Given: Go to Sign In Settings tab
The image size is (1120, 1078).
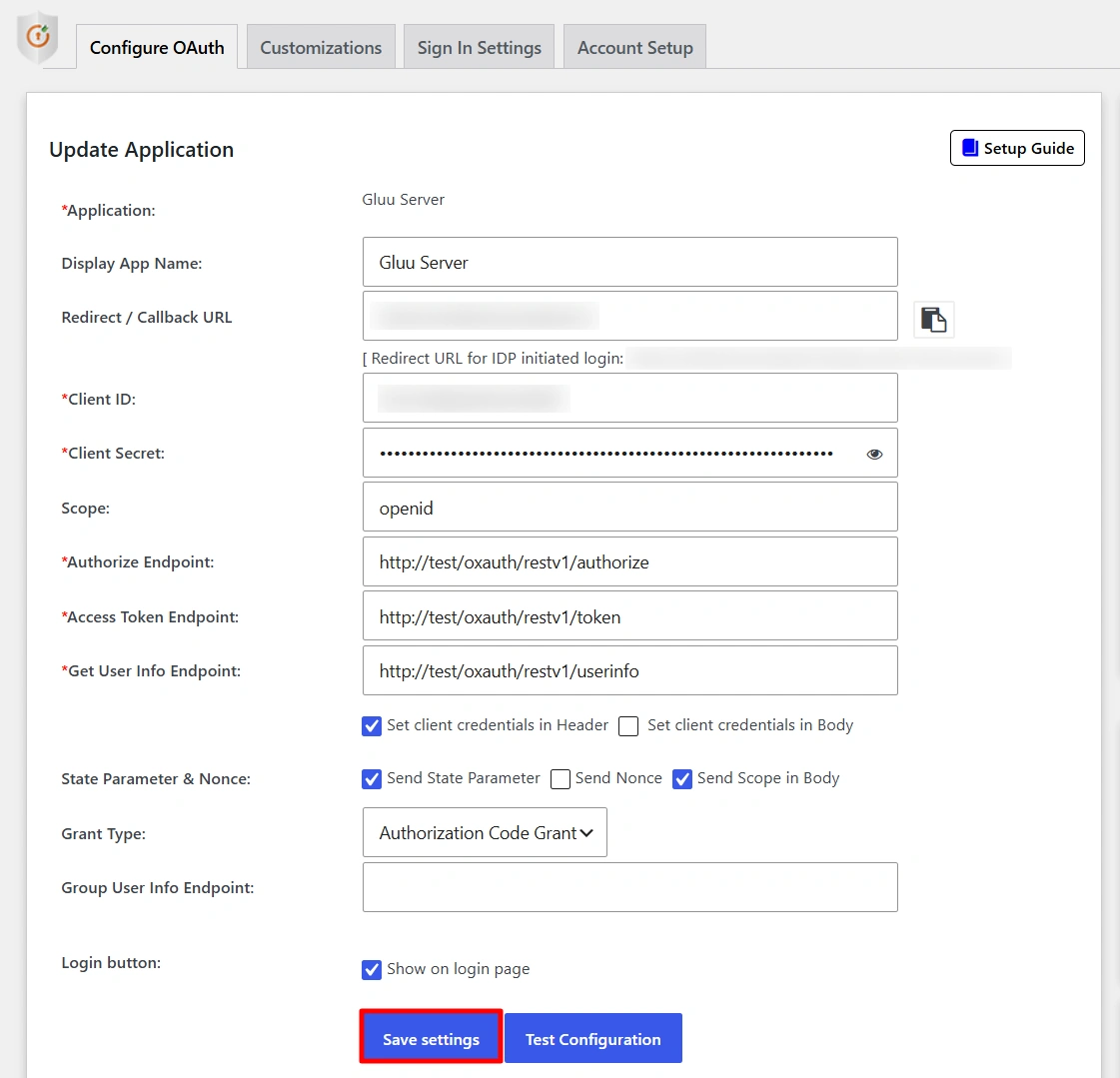Looking at the screenshot, I should pyautogui.click(x=479, y=47).
